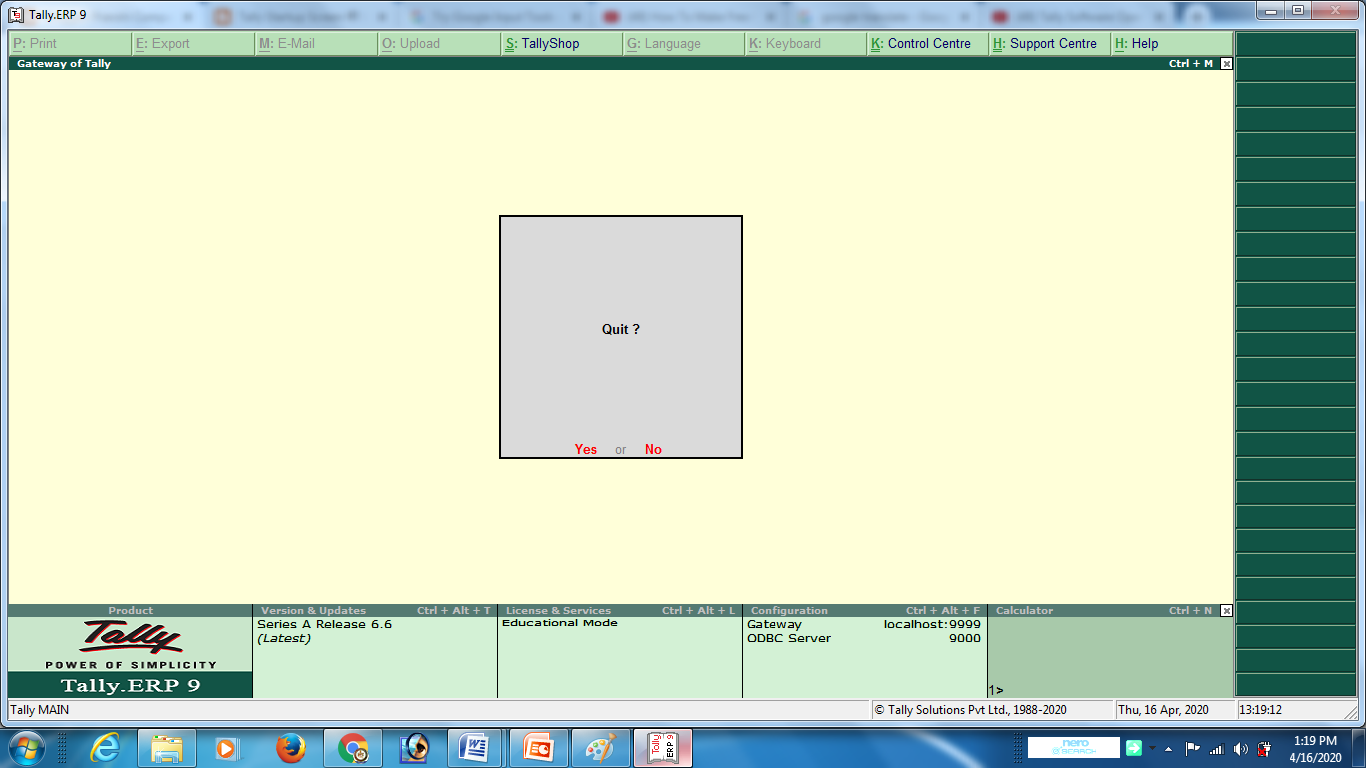Open TallyShop from the top bar

pyautogui.click(x=562, y=44)
